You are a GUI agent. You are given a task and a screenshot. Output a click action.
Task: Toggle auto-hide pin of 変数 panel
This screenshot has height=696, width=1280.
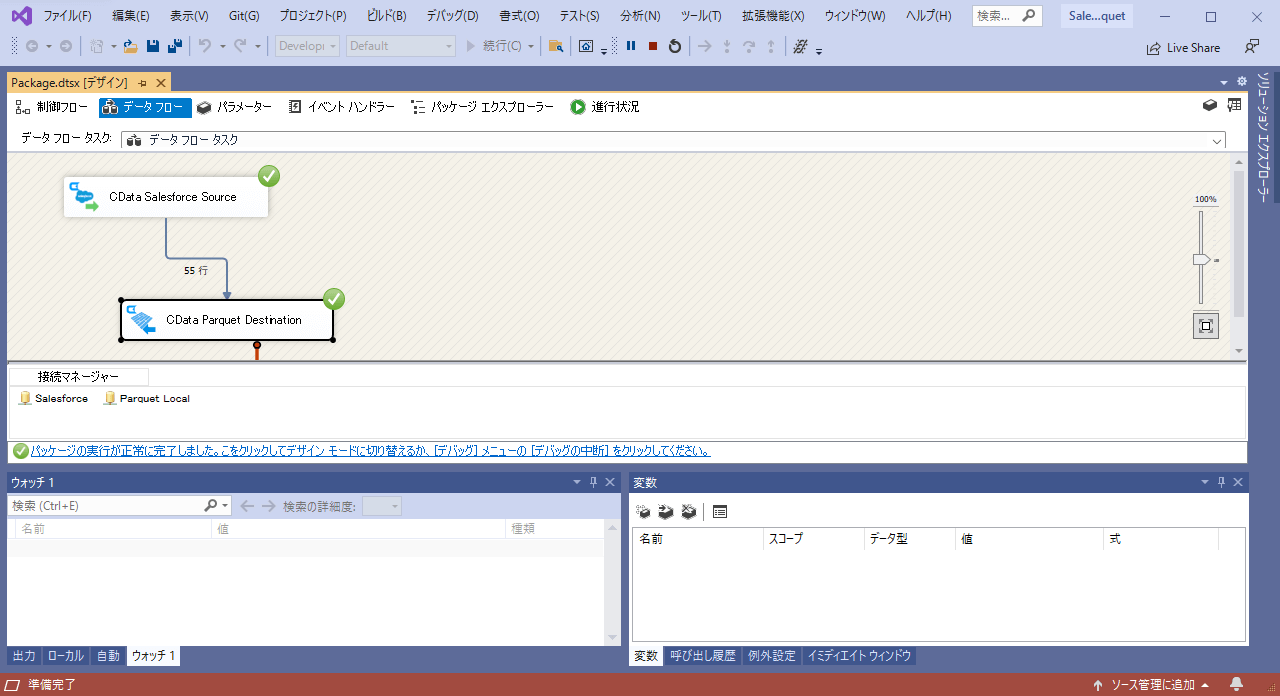coord(1220,482)
